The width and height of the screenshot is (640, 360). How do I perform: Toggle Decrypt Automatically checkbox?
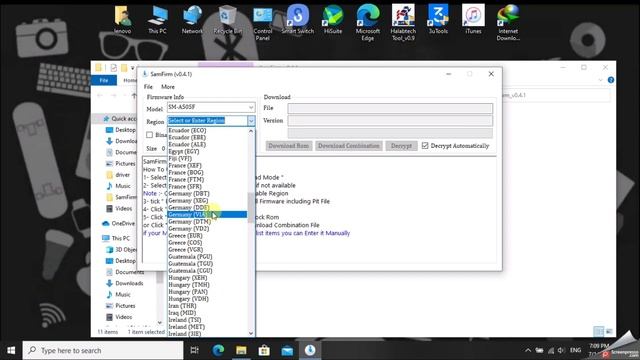click(425, 145)
